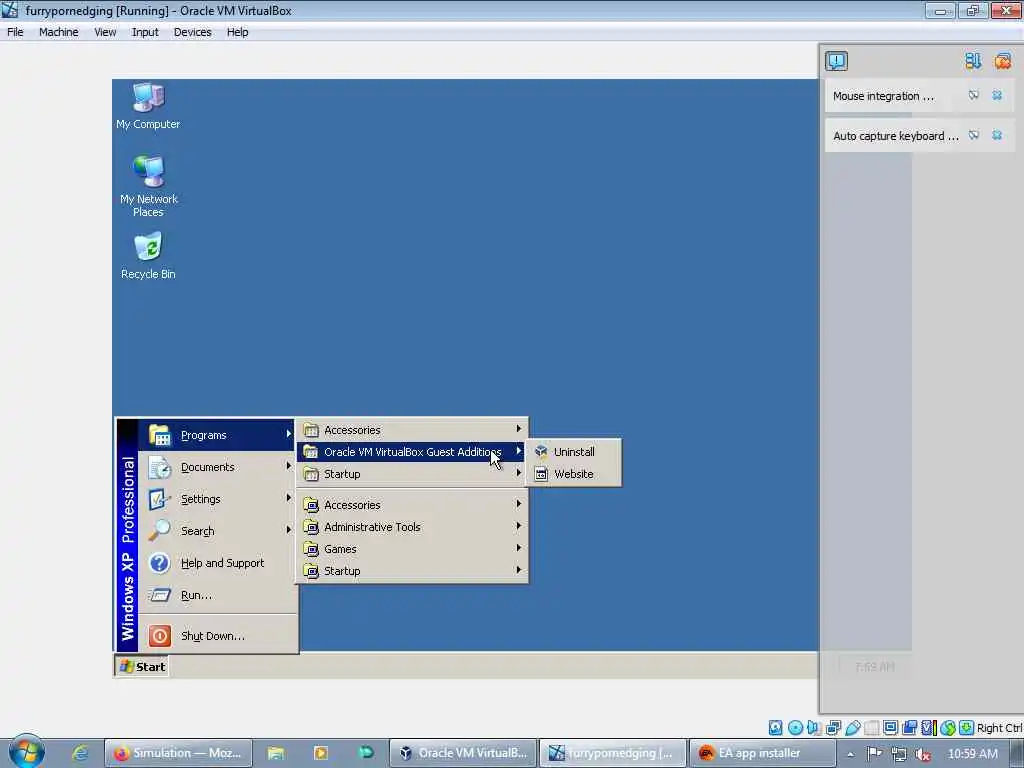Click the delete all notifications icon
1024x768 pixels.
(x=1002, y=61)
